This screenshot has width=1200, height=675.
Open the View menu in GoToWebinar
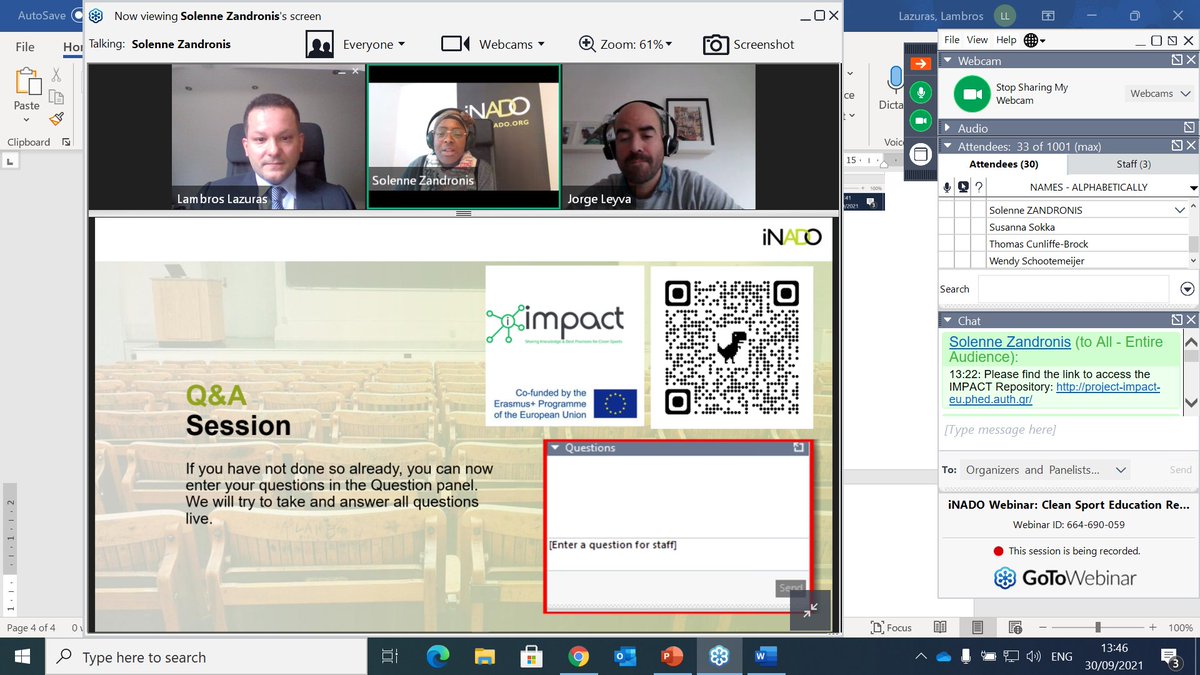[x=978, y=39]
